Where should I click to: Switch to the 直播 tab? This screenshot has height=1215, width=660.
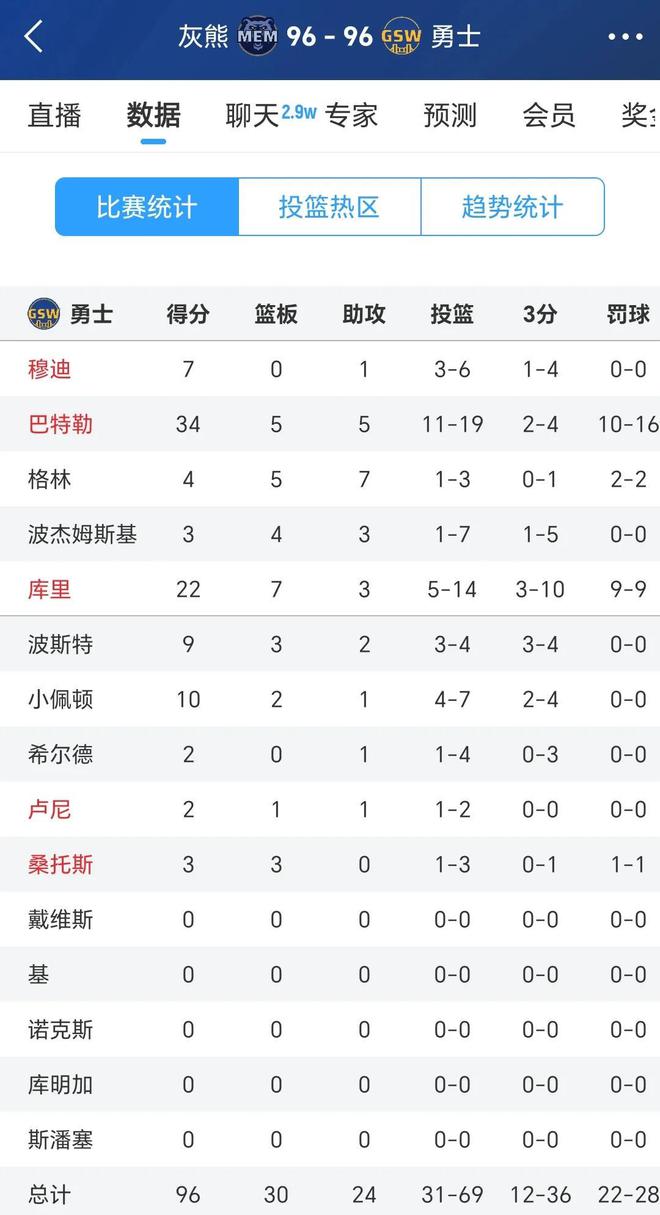tap(54, 115)
